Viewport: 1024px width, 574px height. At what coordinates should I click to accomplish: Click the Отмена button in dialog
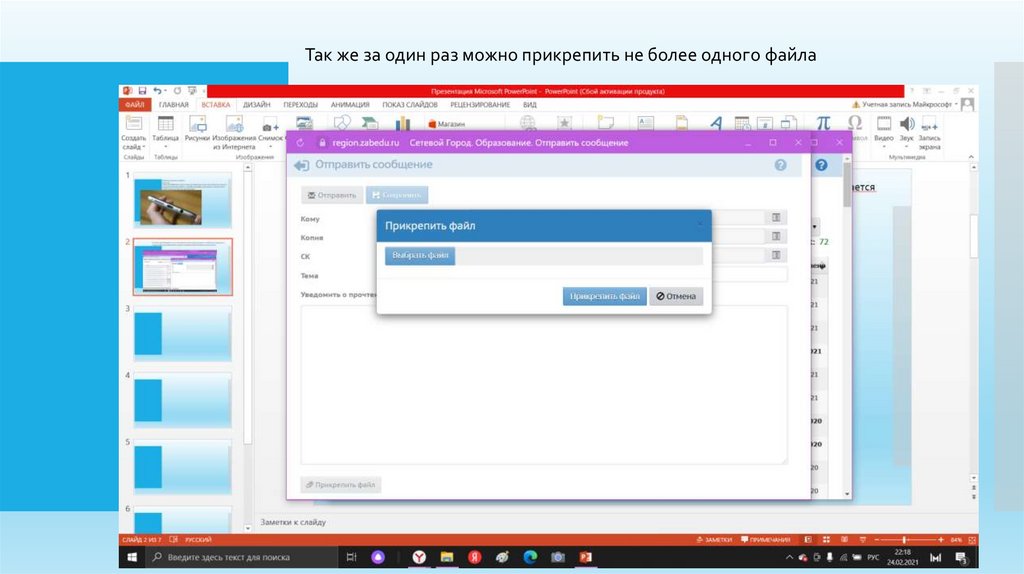[x=676, y=296]
